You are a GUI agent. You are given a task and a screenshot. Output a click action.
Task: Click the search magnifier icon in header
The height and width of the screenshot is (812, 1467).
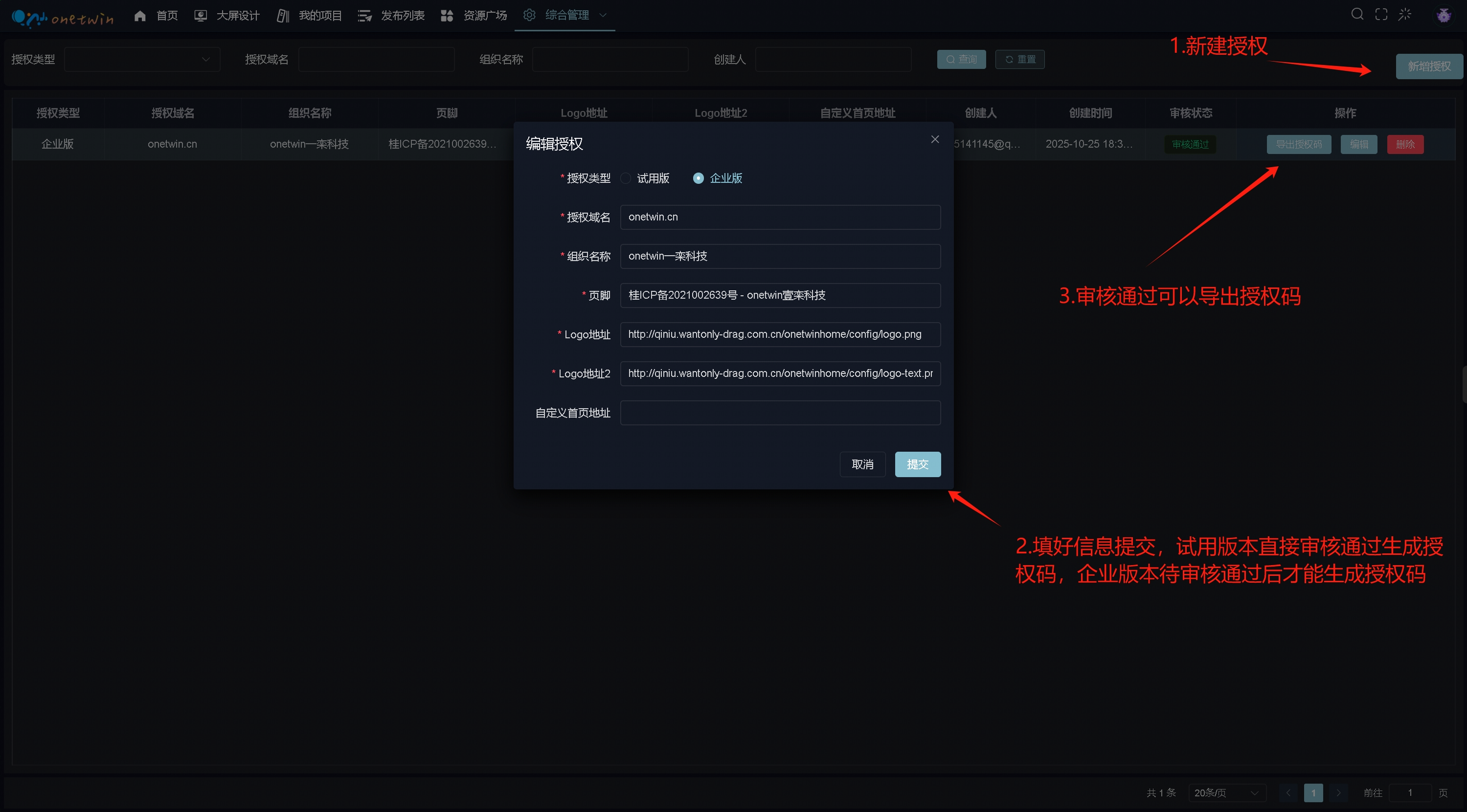pos(1357,14)
